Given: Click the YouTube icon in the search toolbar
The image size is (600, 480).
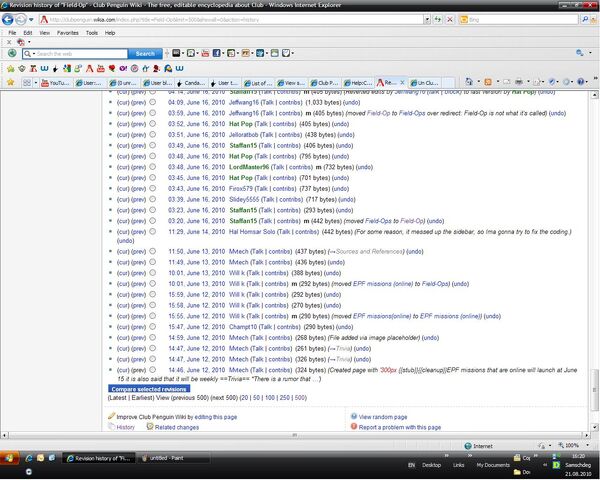Looking at the screenshot, I should coord(205,53).
